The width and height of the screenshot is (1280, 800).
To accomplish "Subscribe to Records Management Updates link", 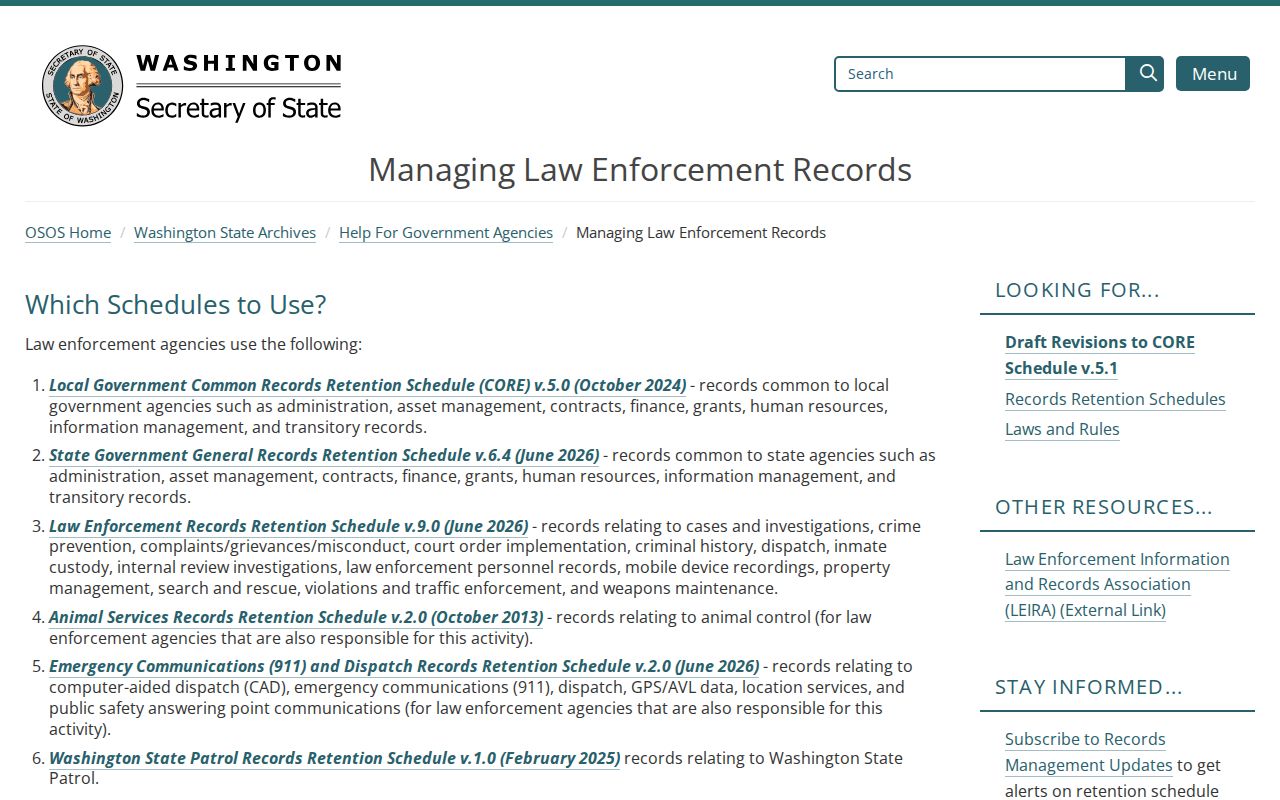I will (1089, 752).
